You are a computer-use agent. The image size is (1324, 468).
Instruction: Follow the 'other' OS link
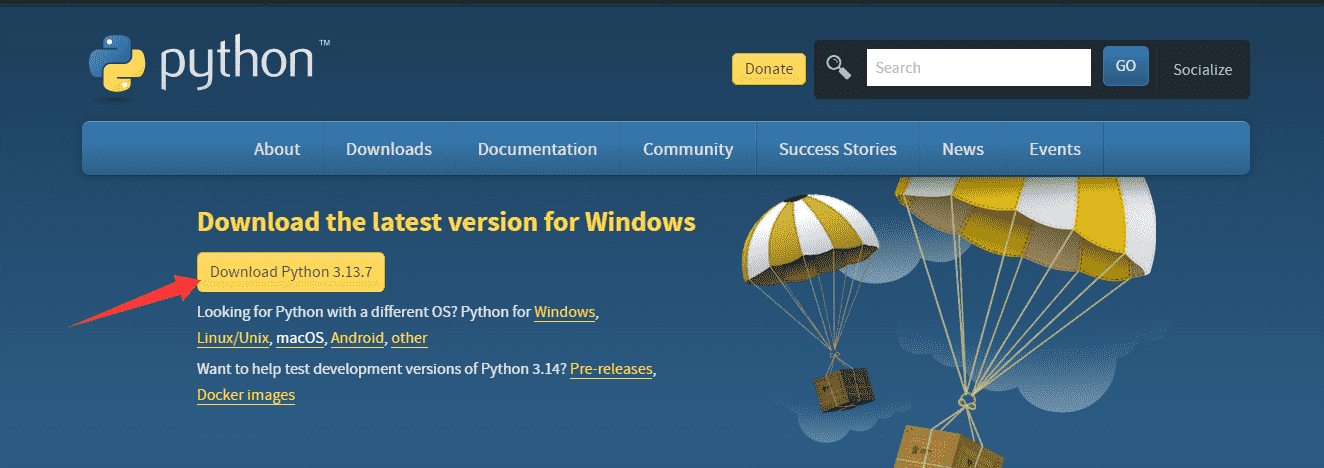(409, 338)
